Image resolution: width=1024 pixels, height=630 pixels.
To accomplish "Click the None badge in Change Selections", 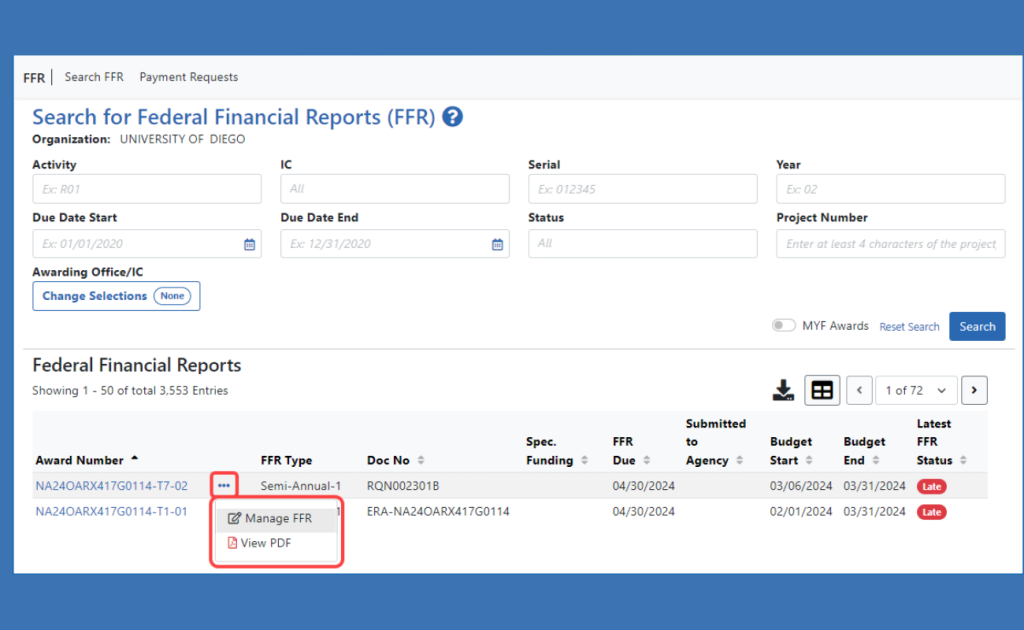I will [x=172, y=296].
